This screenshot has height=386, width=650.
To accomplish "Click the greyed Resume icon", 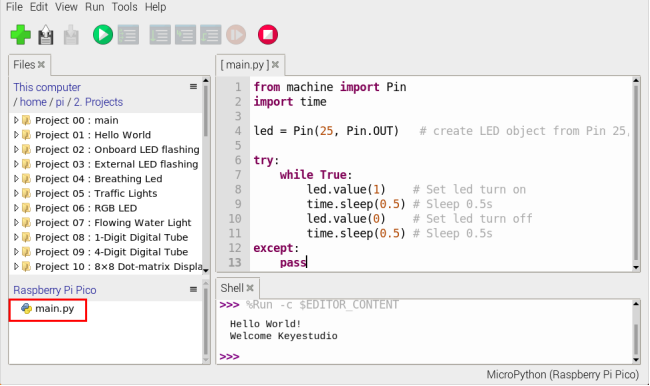I will coord(236,34).
